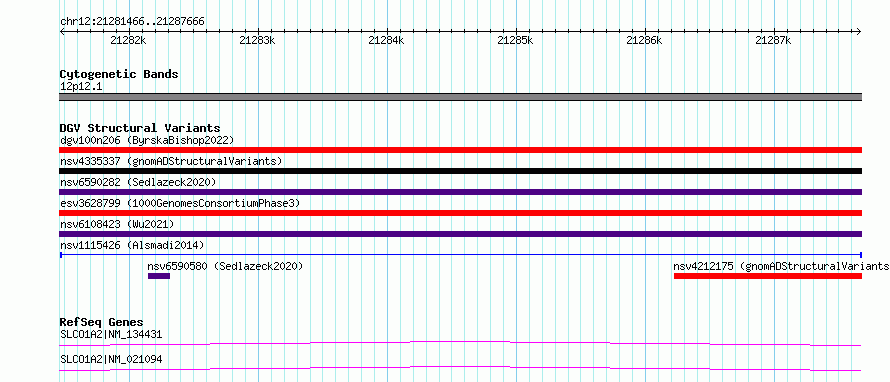Select the purple nsv6590282 variant bar
Screen dimensions: 890x382
pyautogui.click(x=461, y=192)
